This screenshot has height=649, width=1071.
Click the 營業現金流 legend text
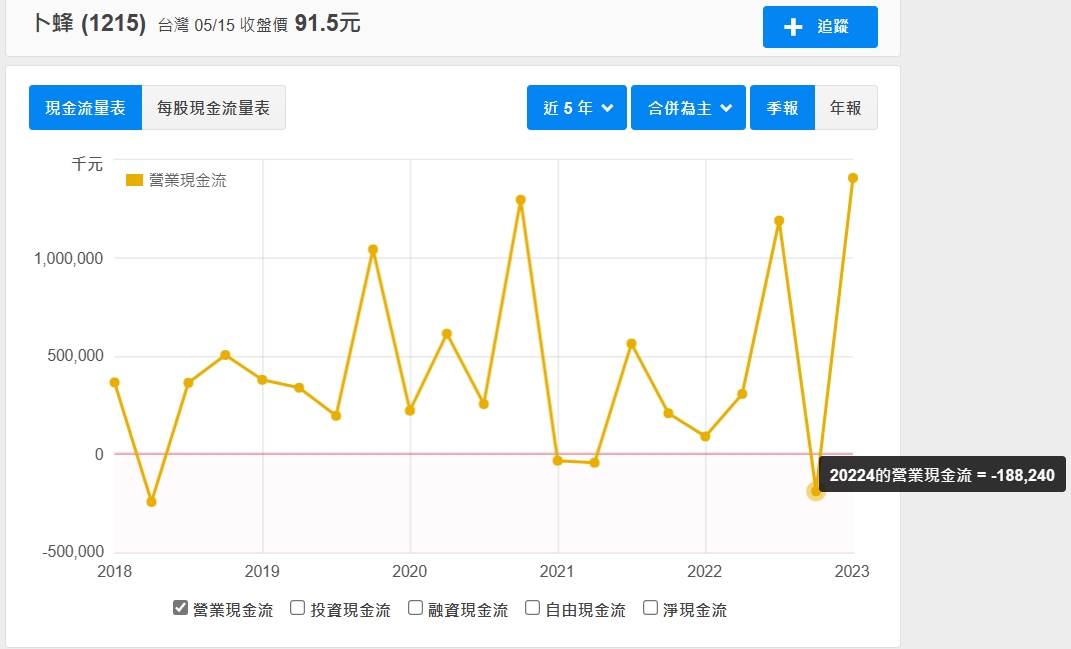click(188, 180)
